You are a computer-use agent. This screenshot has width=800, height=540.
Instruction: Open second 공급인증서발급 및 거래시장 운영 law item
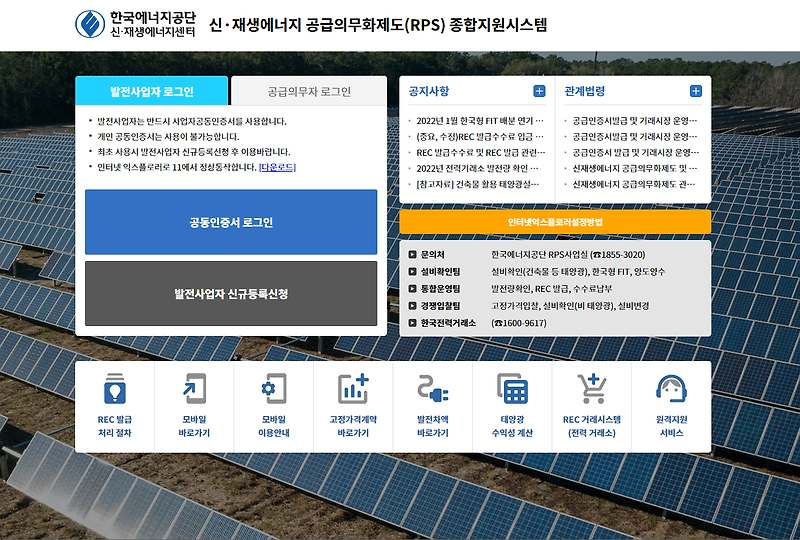click(634, 137)
